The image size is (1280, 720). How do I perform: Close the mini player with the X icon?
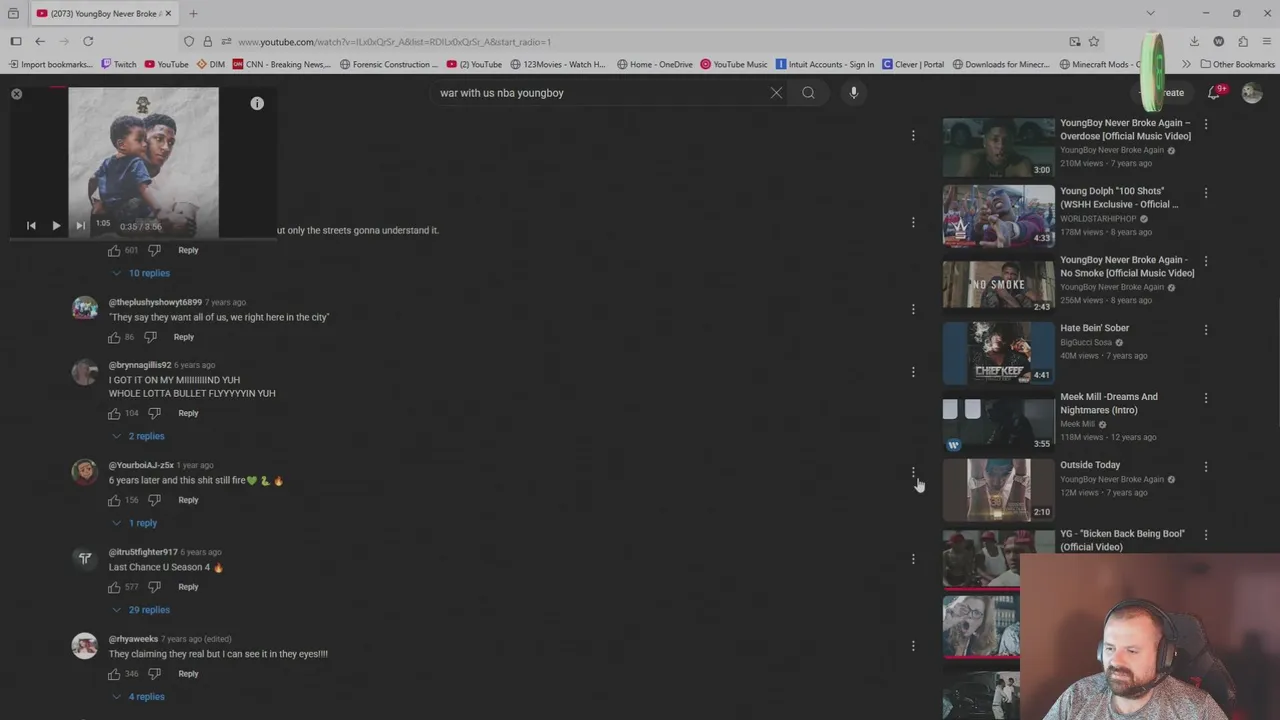coord(16,94)
